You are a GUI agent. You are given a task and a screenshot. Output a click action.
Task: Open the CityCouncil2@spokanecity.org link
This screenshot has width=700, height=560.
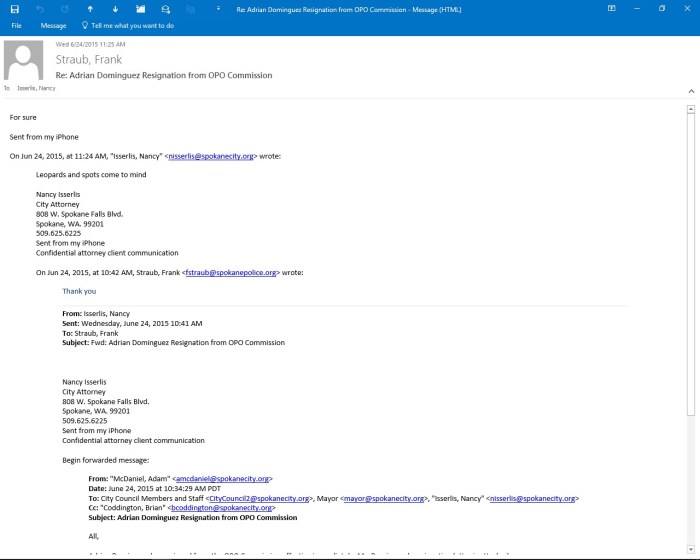coord(259,498)
